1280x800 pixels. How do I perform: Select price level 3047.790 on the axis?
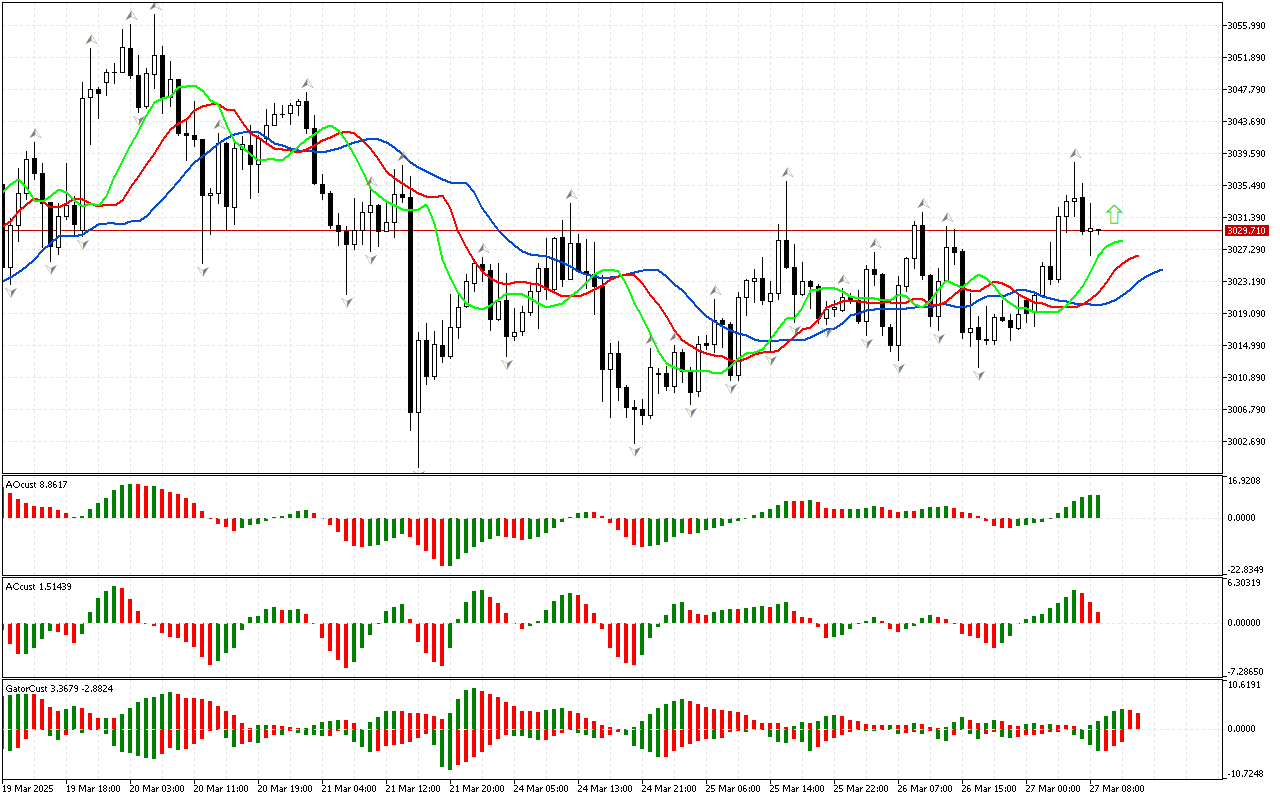(x=1247, y=89)
